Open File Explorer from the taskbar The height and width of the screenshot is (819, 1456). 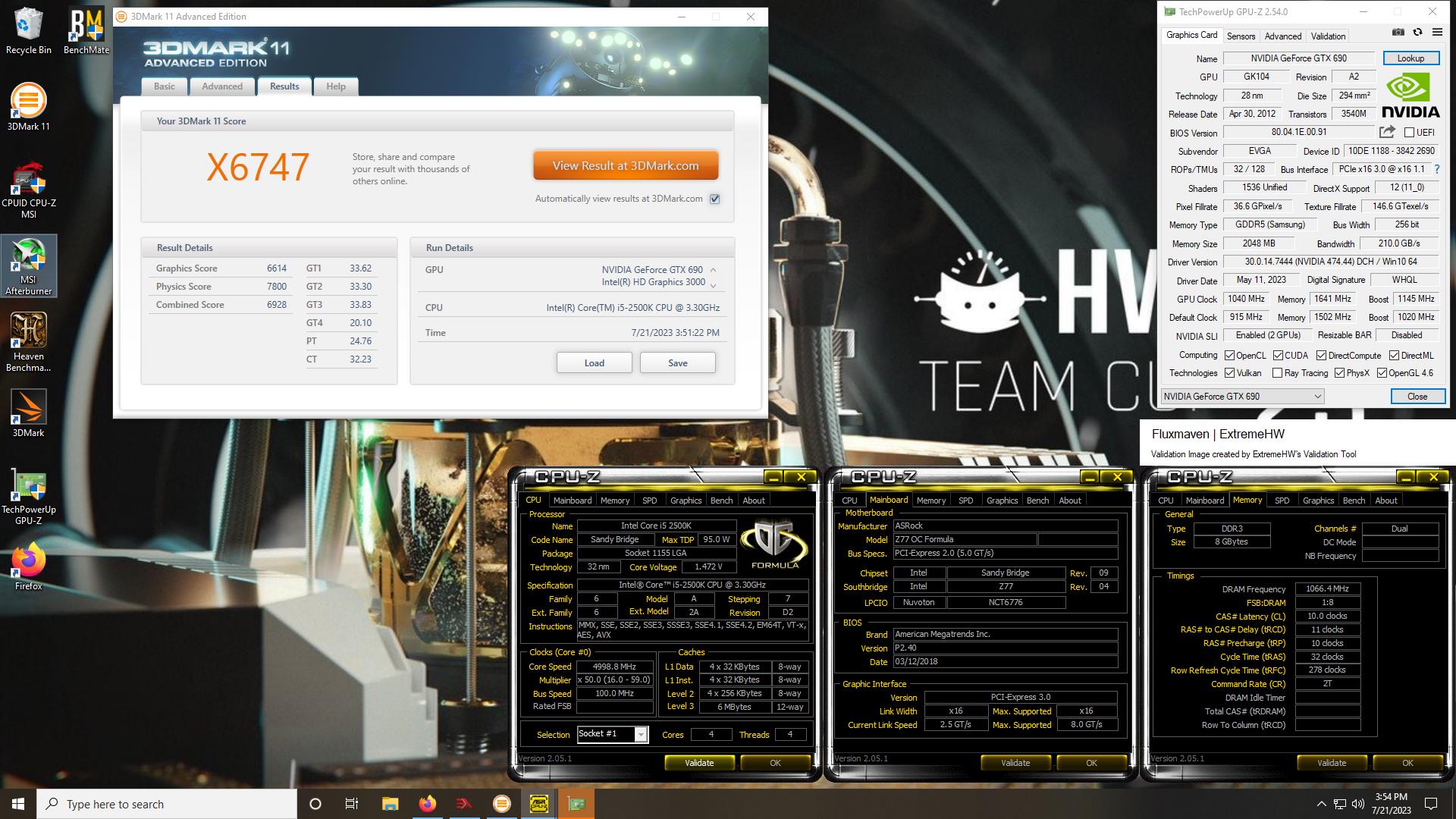[x=390, y=804]
